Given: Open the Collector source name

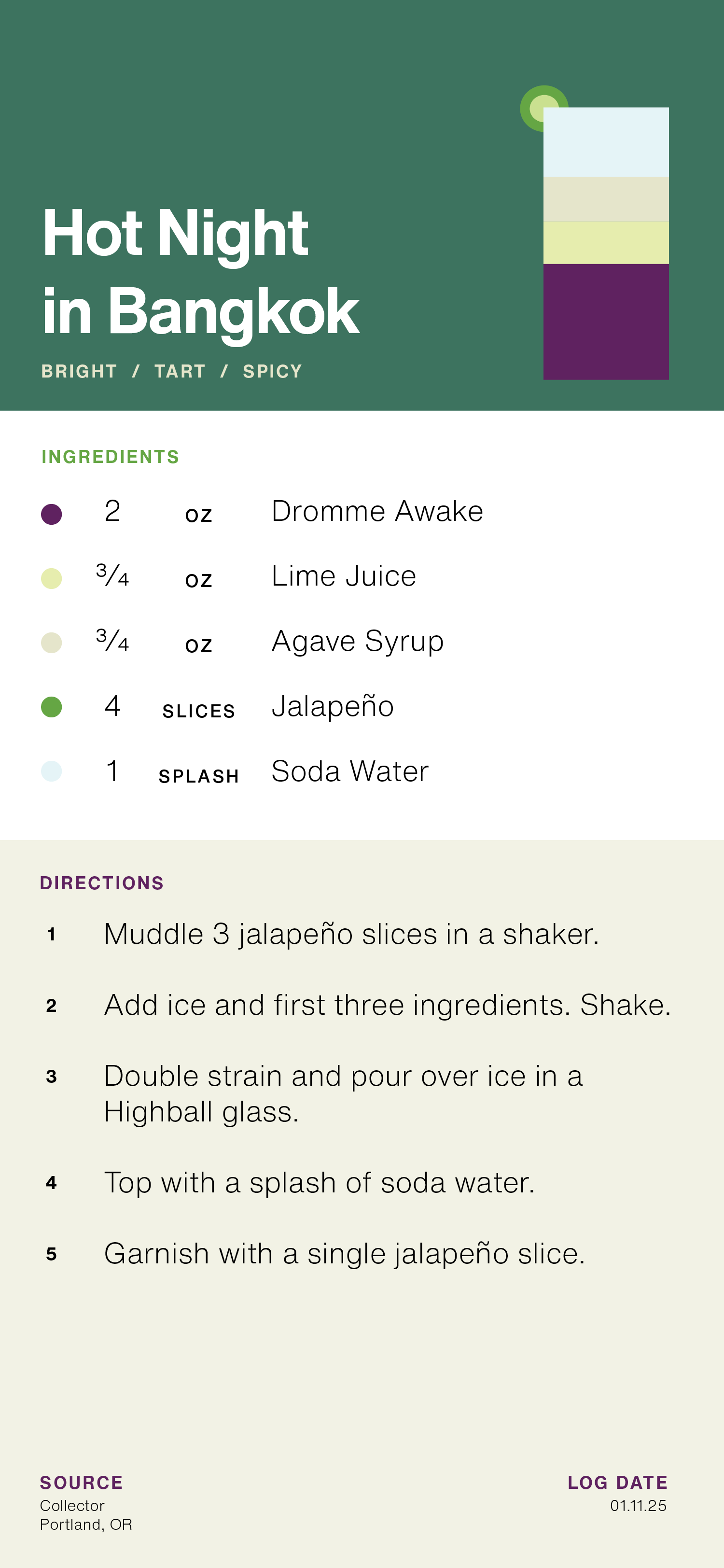Looking at the screenshot, I should click(72, 1505).
